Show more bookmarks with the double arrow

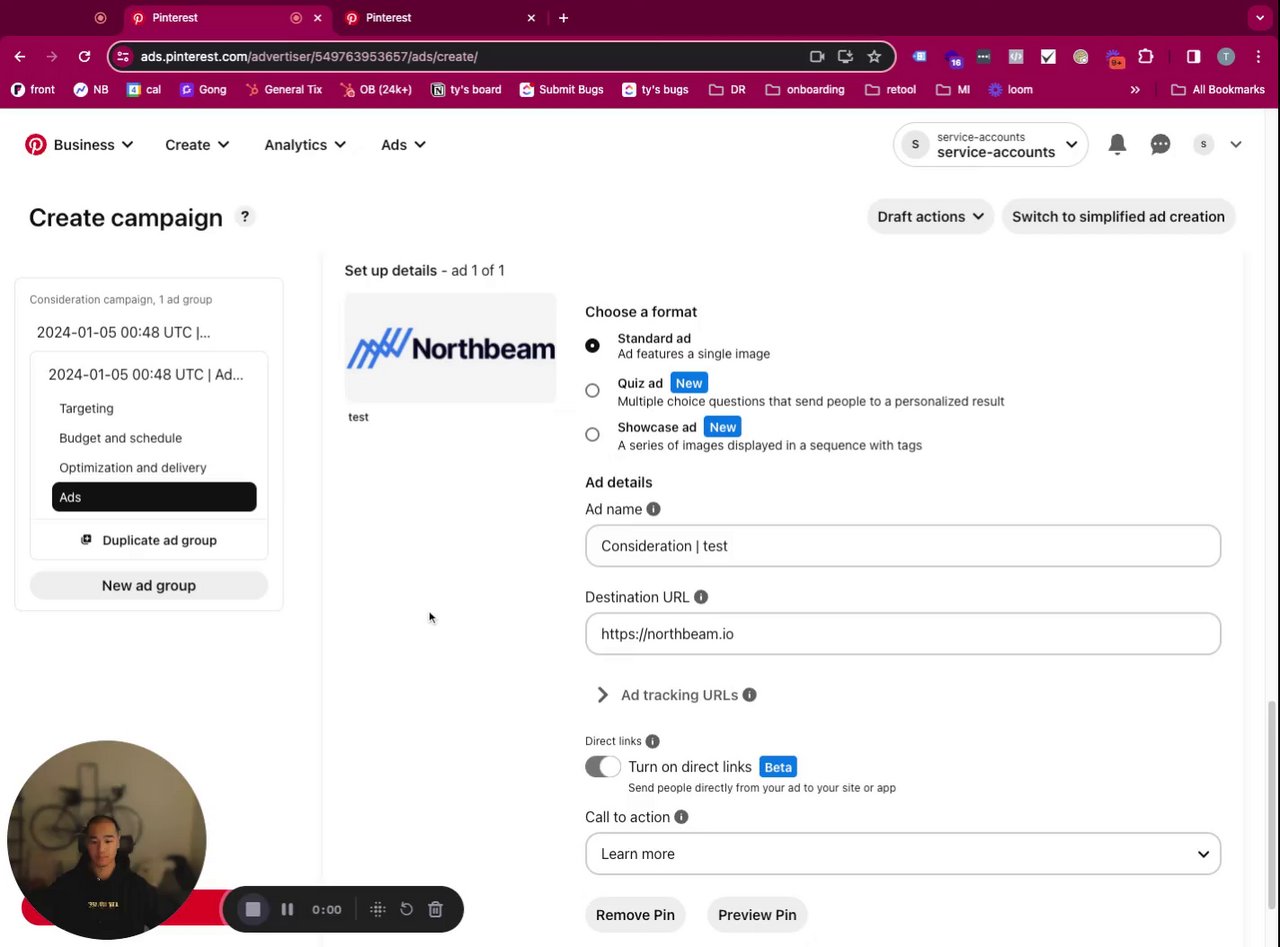[1135, 90]
